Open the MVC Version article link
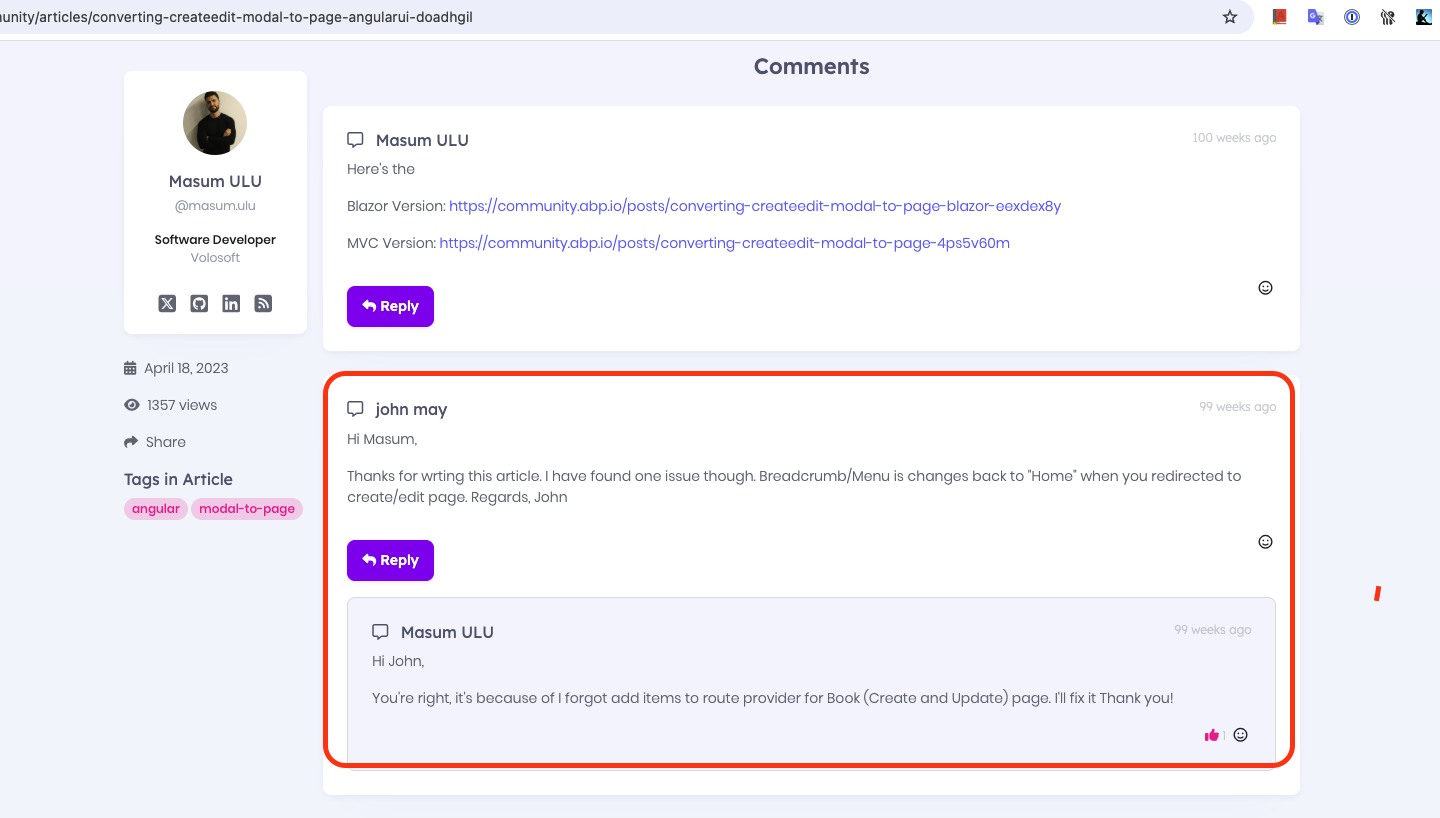1440x818 pixels. point(724,243)
